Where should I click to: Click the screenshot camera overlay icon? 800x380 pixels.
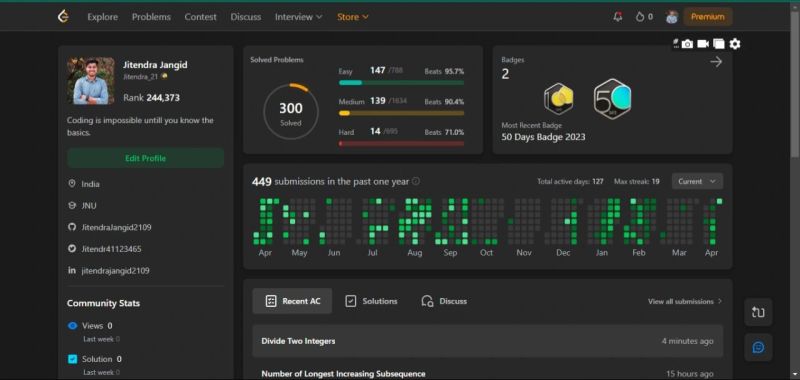[x=687, y=44]
